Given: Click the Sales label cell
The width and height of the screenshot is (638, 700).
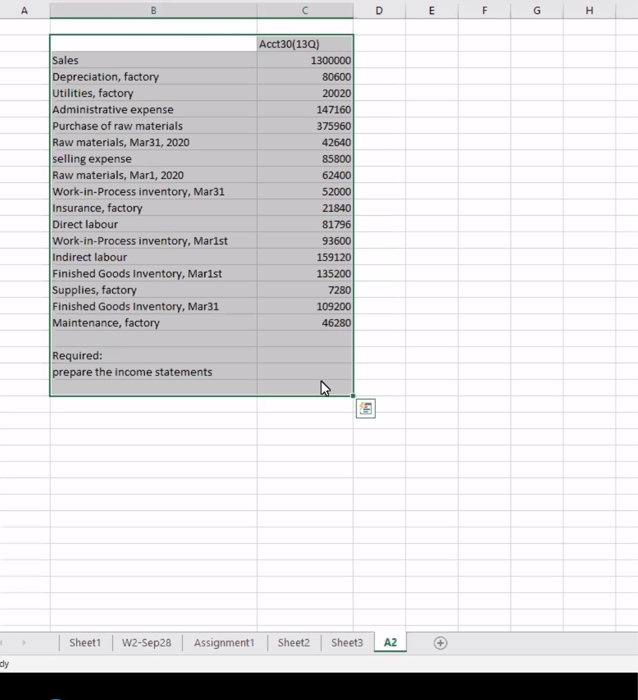Looking at the screenshot, I should [x=154, y=60].
